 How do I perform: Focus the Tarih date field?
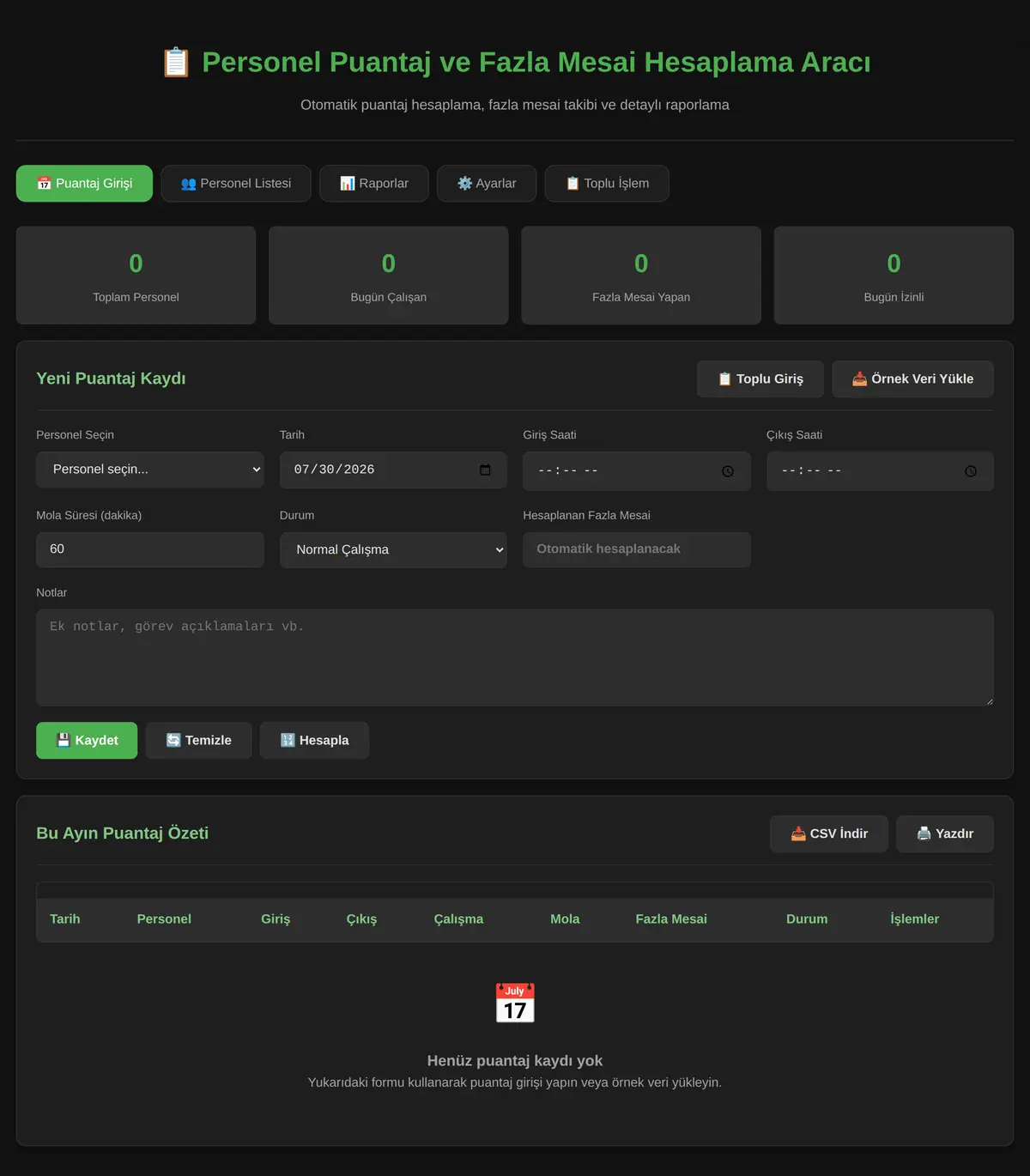(393, 470)
